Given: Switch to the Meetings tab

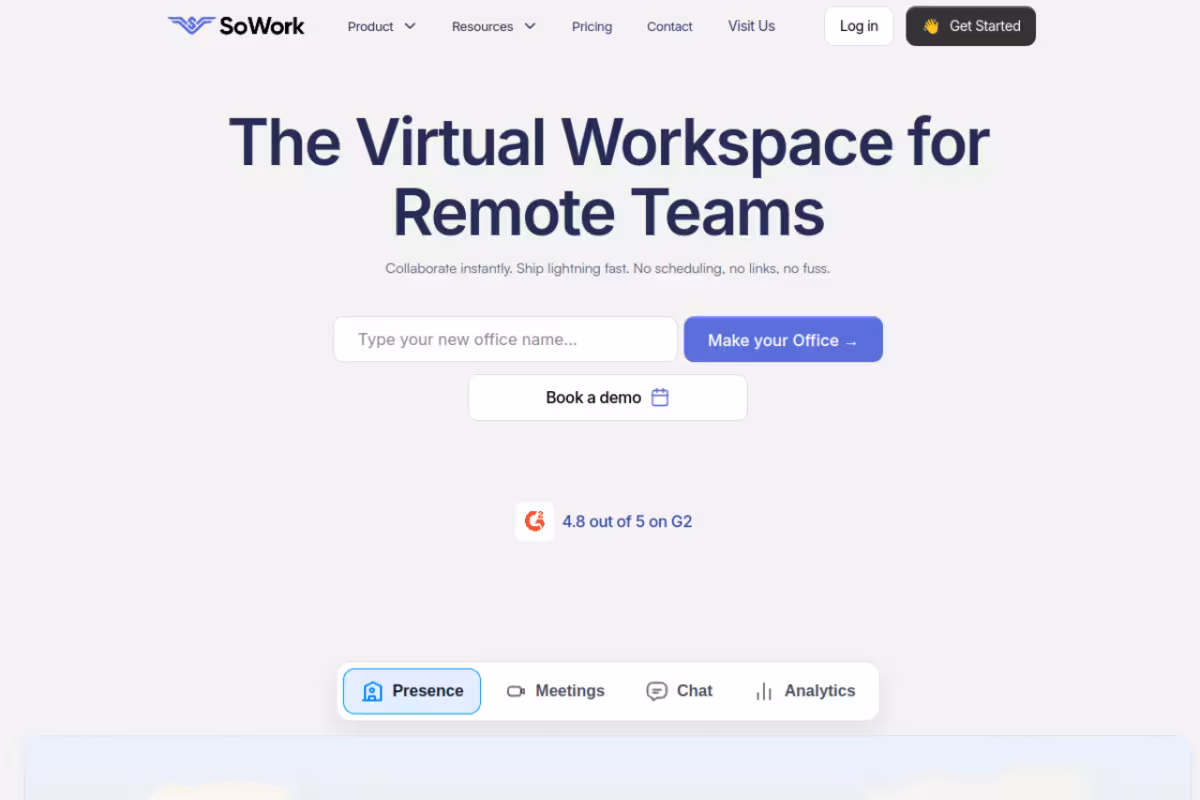Looking at the screenshot, I should tap(556, 691).
